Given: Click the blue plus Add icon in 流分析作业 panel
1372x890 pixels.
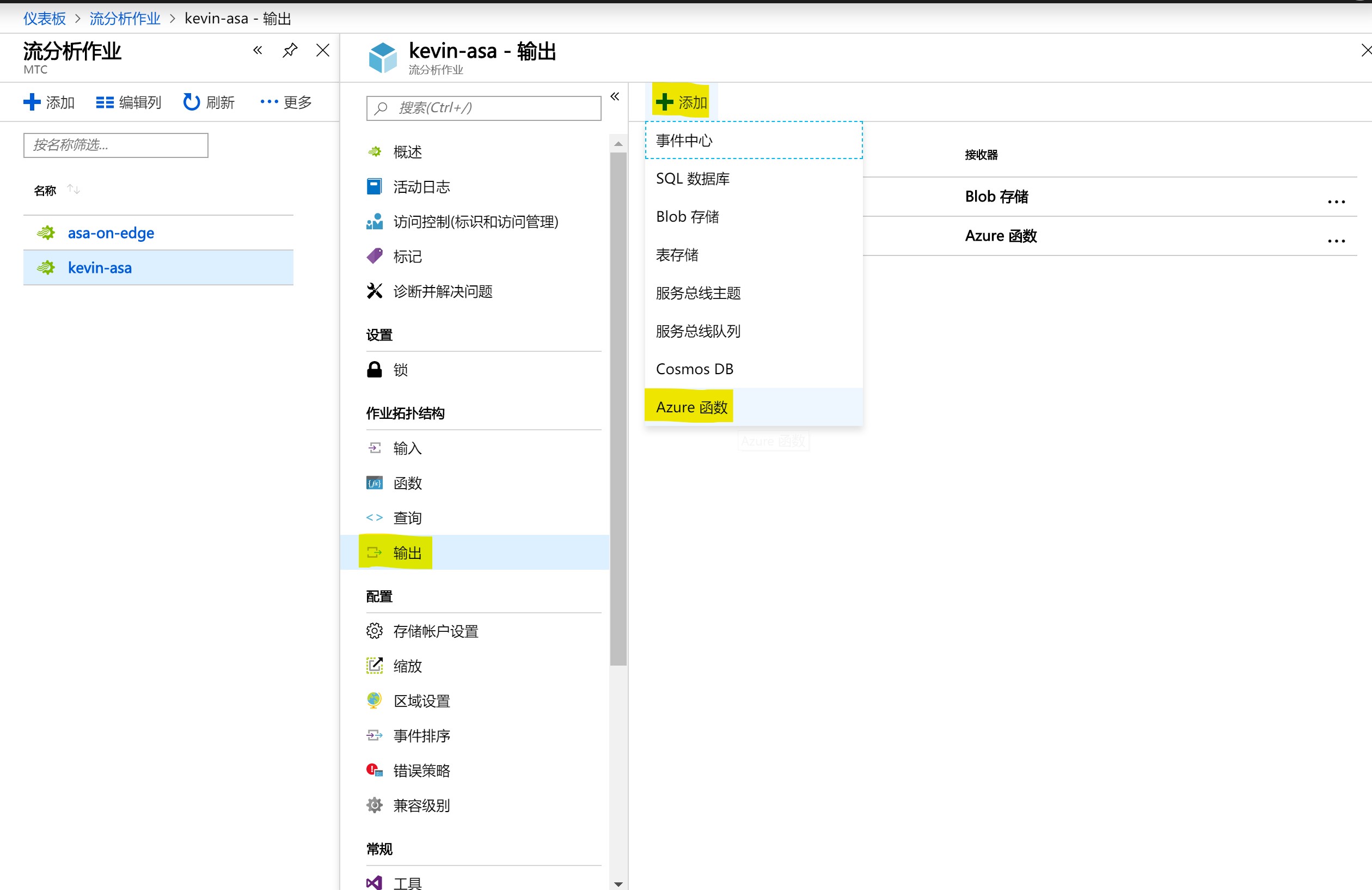Looking at the screenshot, I should click(32, 102).
